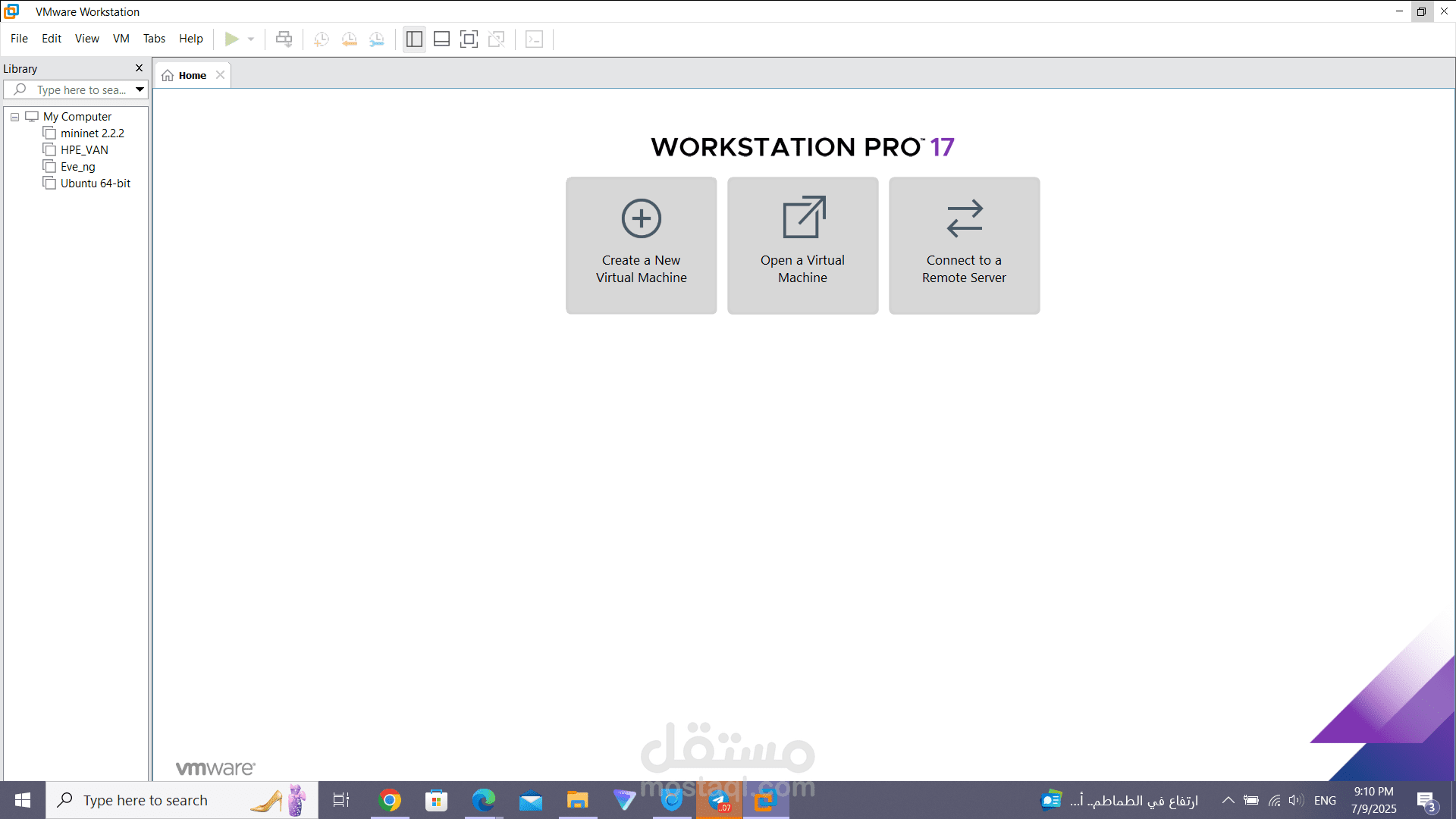Open the volume control tray icon
1456x819 pixels.
point(1296,800)
